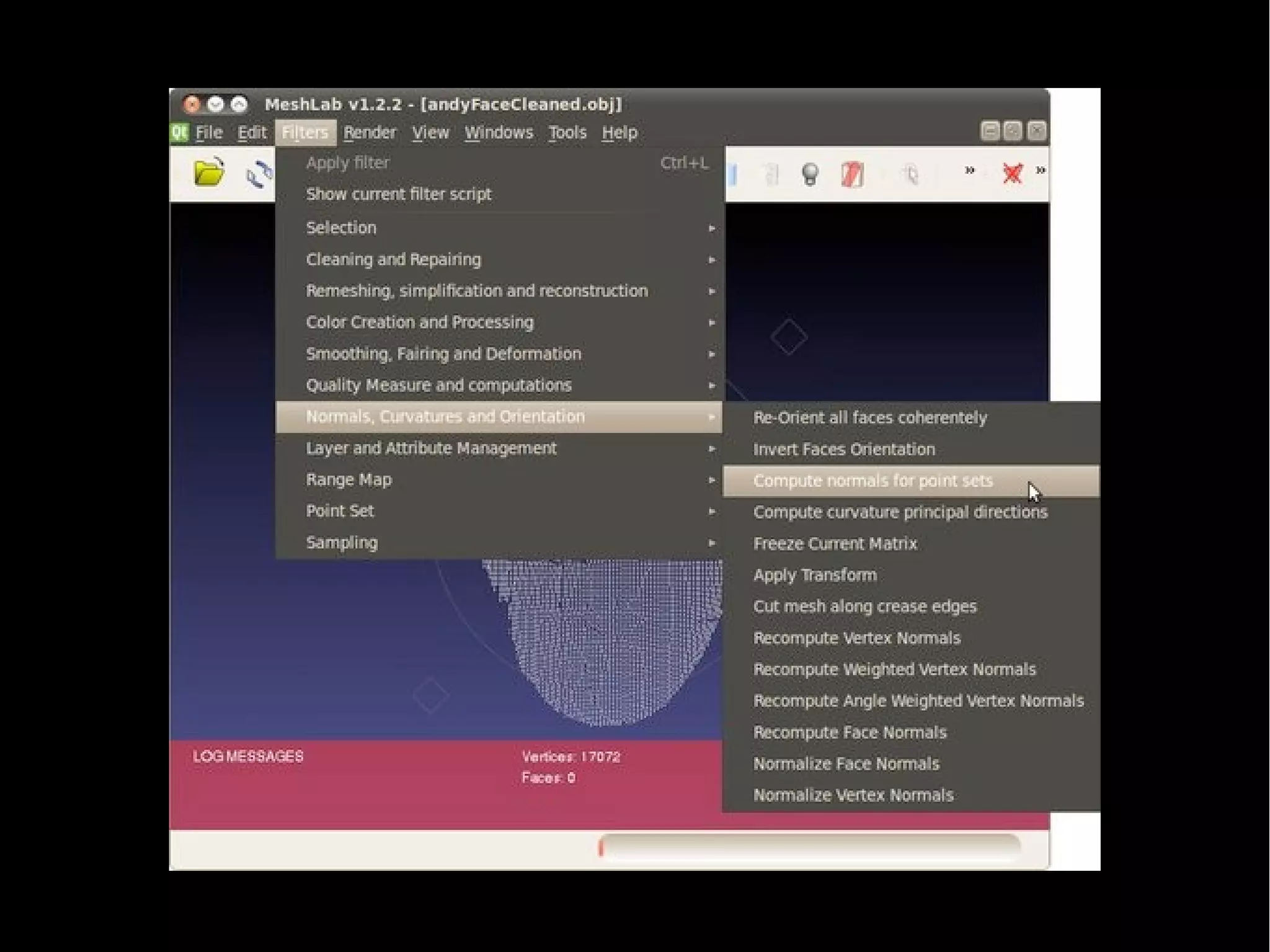This screenshot has height=952, width=1270.
Task: Click the Open file folder icon
Action: [x=208, y=173]
